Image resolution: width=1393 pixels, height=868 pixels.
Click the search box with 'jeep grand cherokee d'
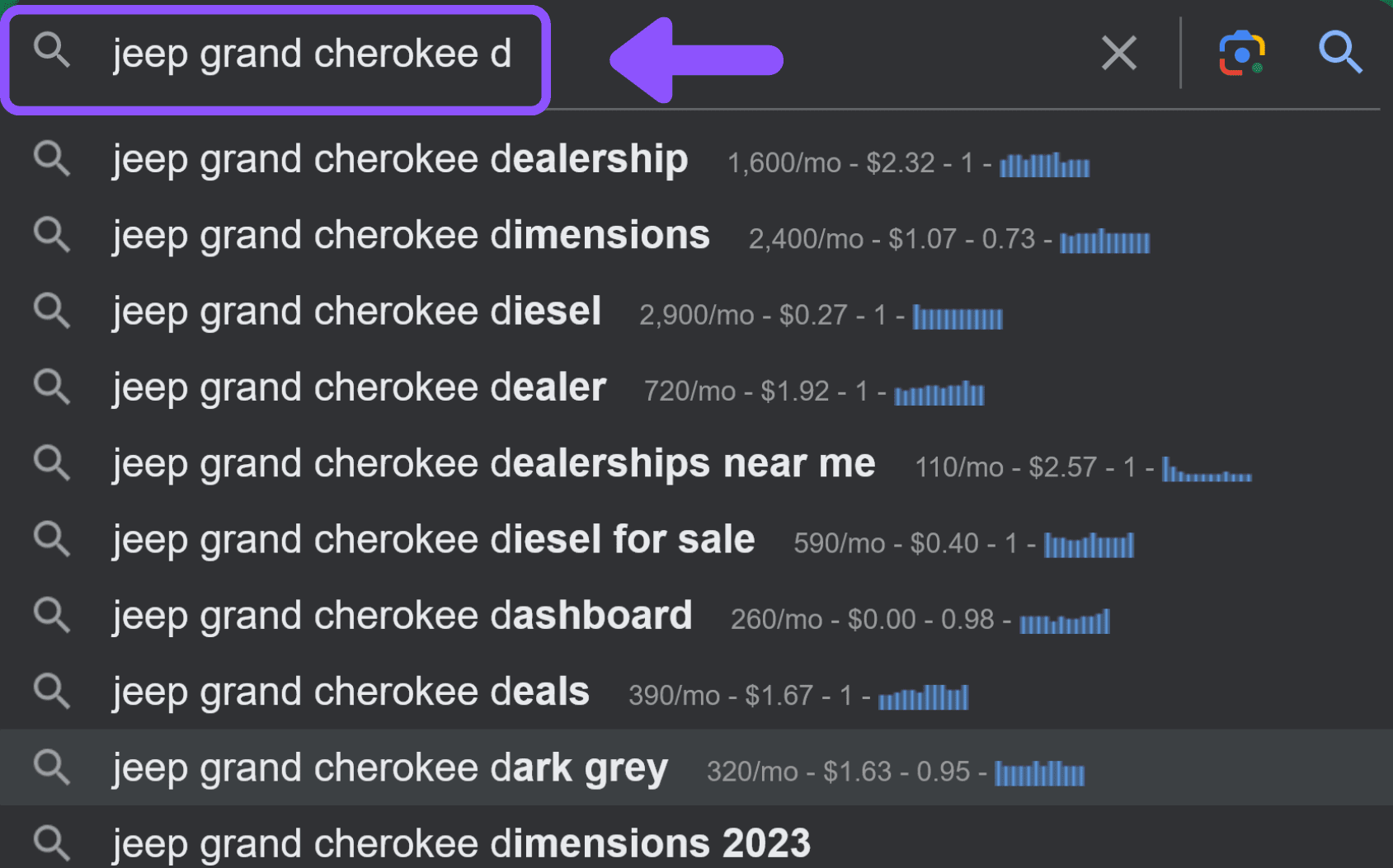click(275, 59)
